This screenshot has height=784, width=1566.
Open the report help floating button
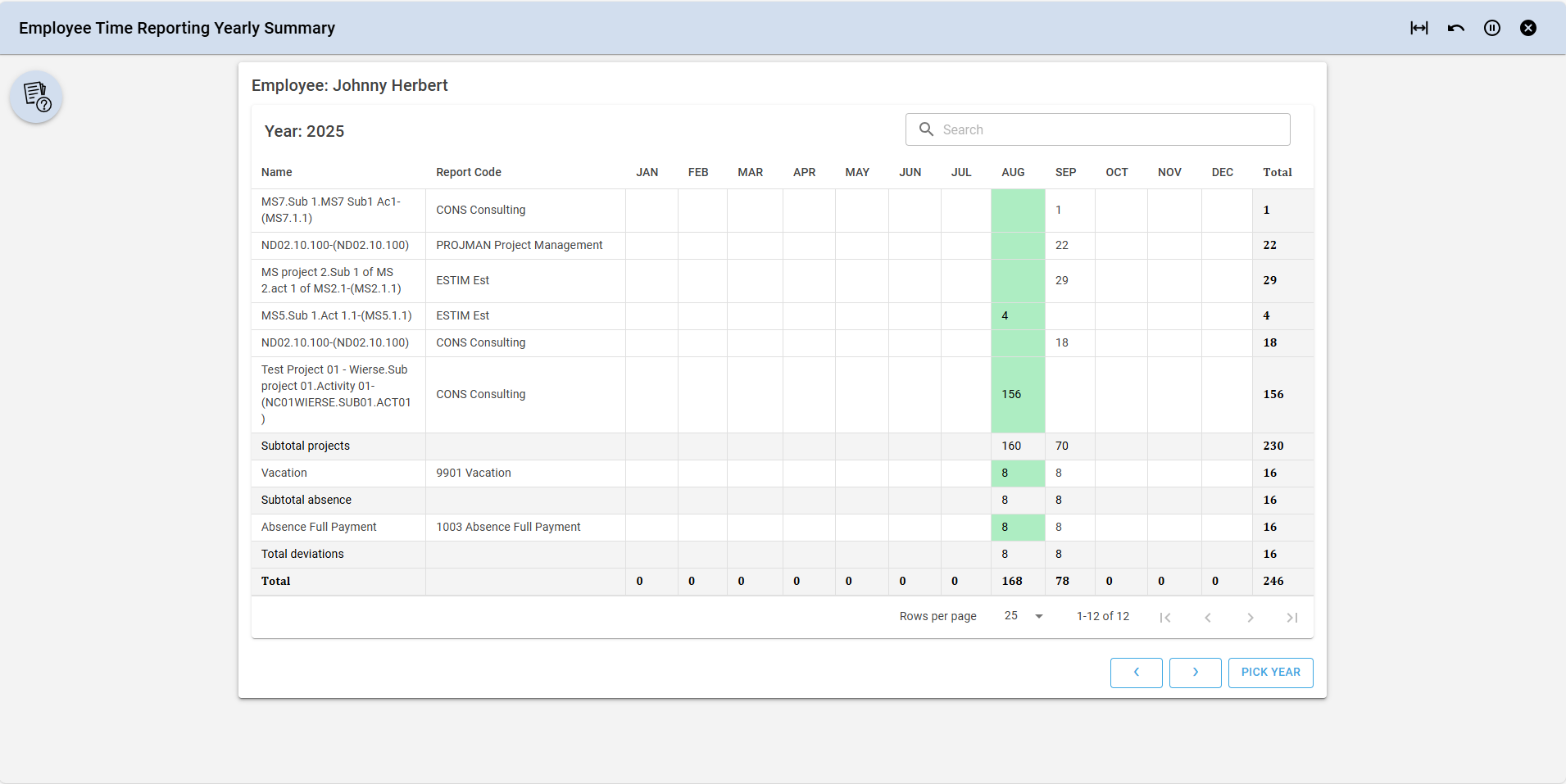(36, 97)
